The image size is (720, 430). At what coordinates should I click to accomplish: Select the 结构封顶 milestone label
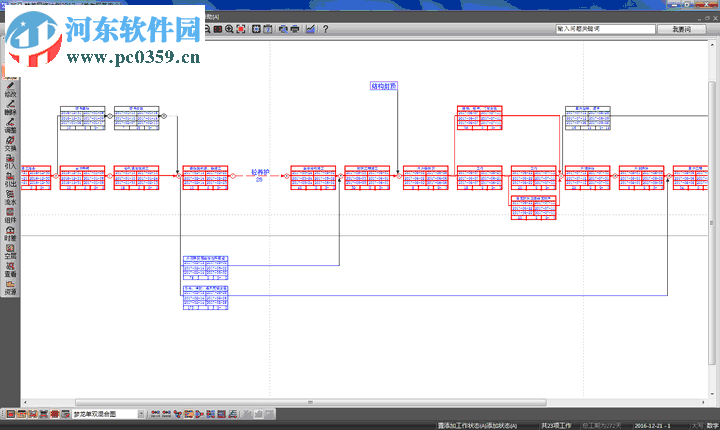pos(383,86)
